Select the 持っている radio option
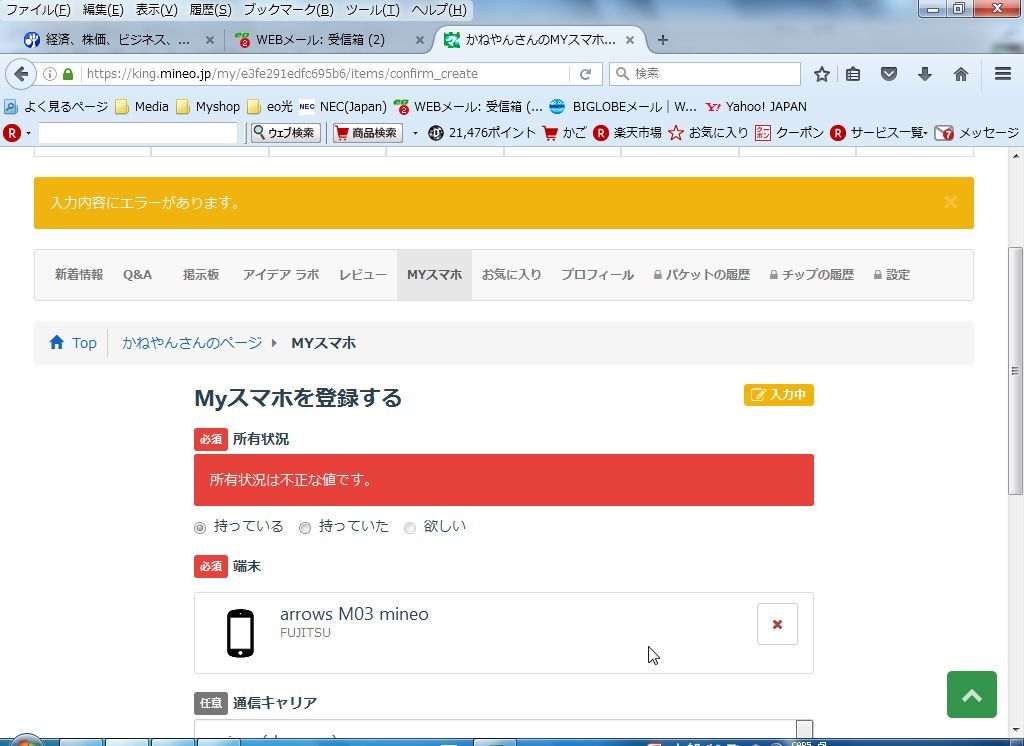 [200, 527]
